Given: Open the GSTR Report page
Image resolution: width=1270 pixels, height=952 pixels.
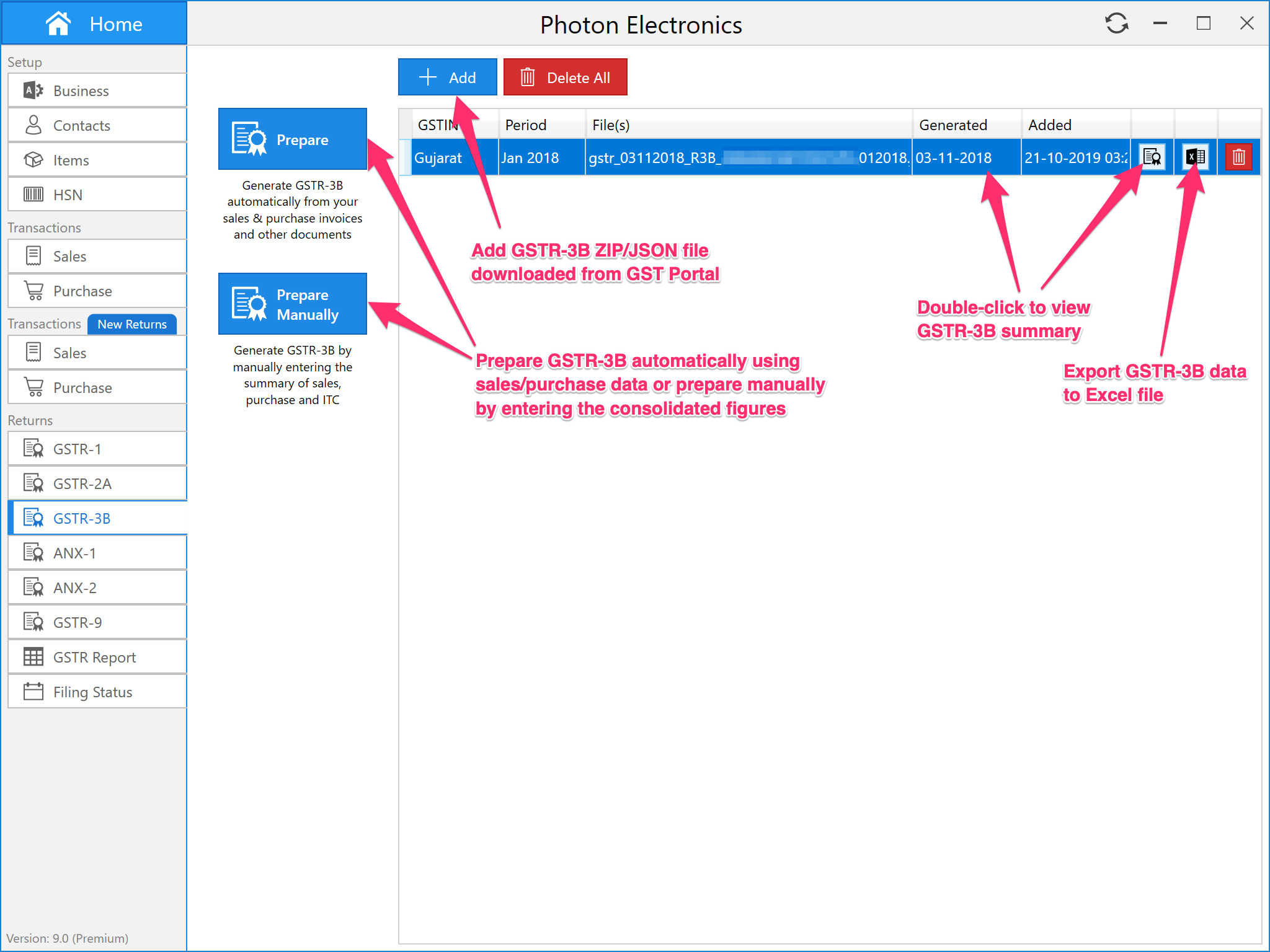Looking at the screenshot, I should [x=97, y=657].
